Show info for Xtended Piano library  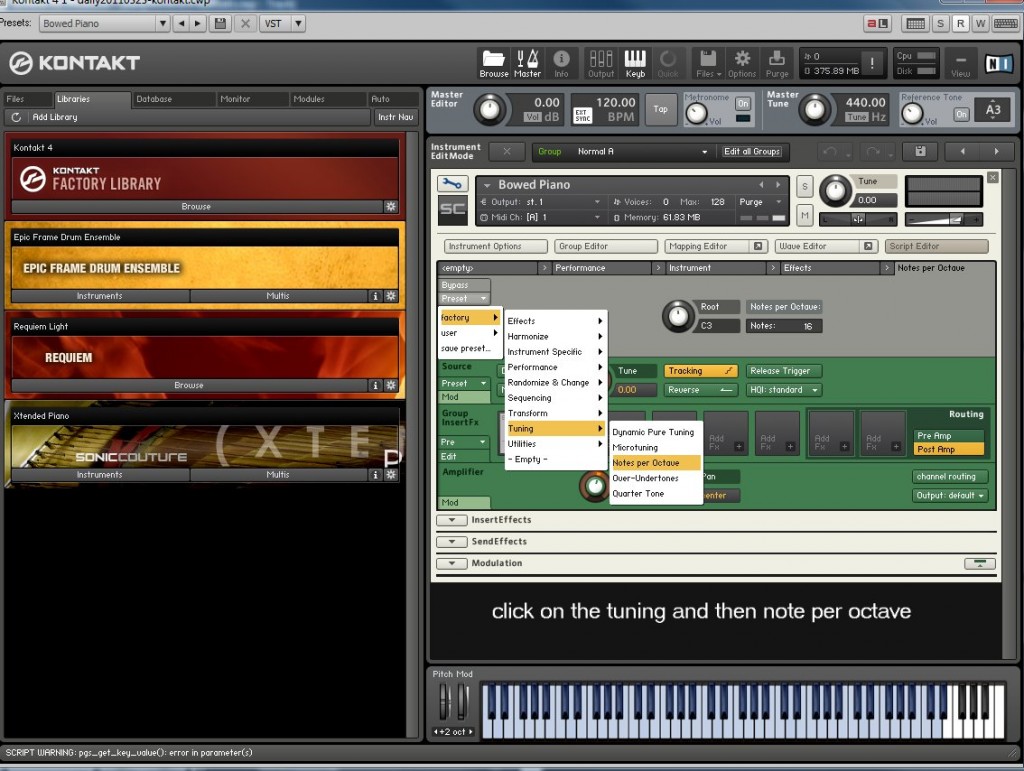pyautogui.click(x=375, y=475)
